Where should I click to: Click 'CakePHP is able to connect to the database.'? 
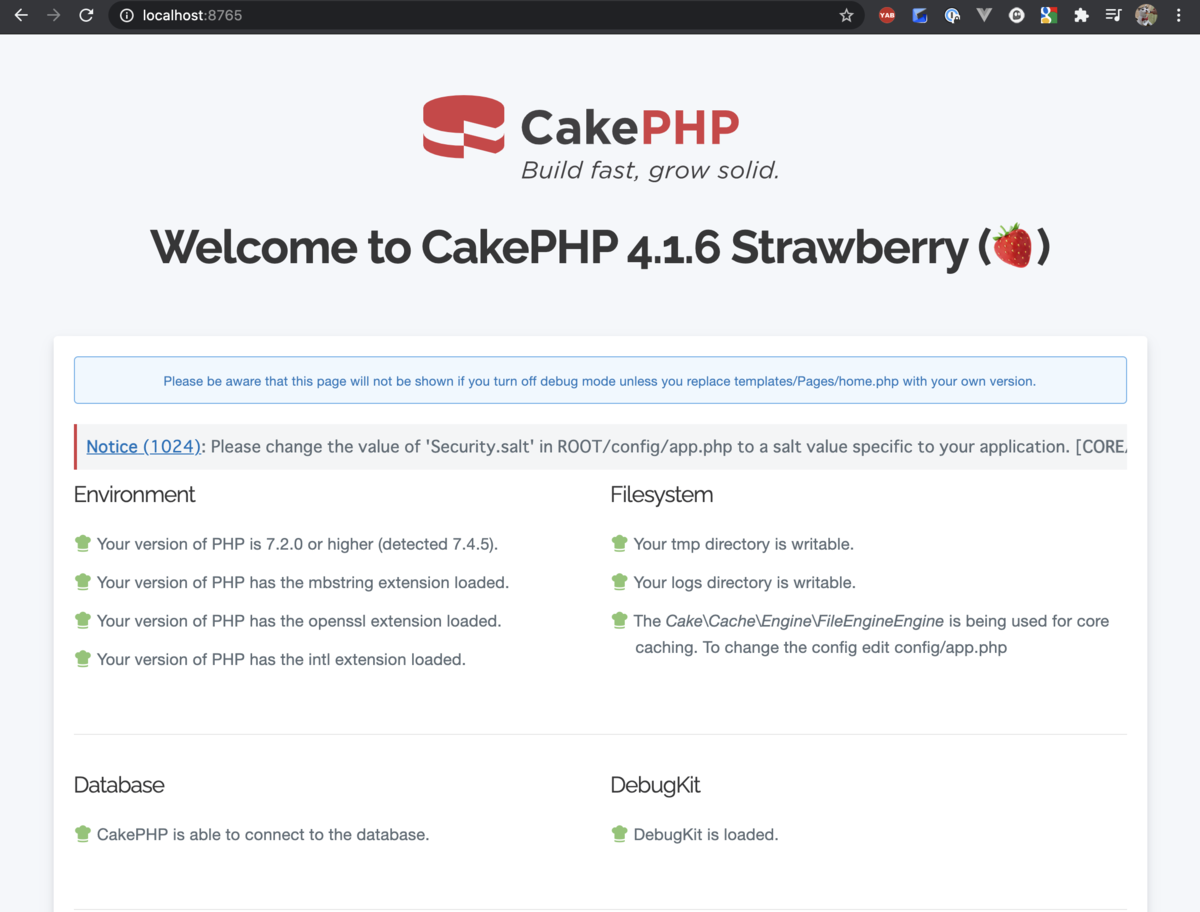click(263, 834)
